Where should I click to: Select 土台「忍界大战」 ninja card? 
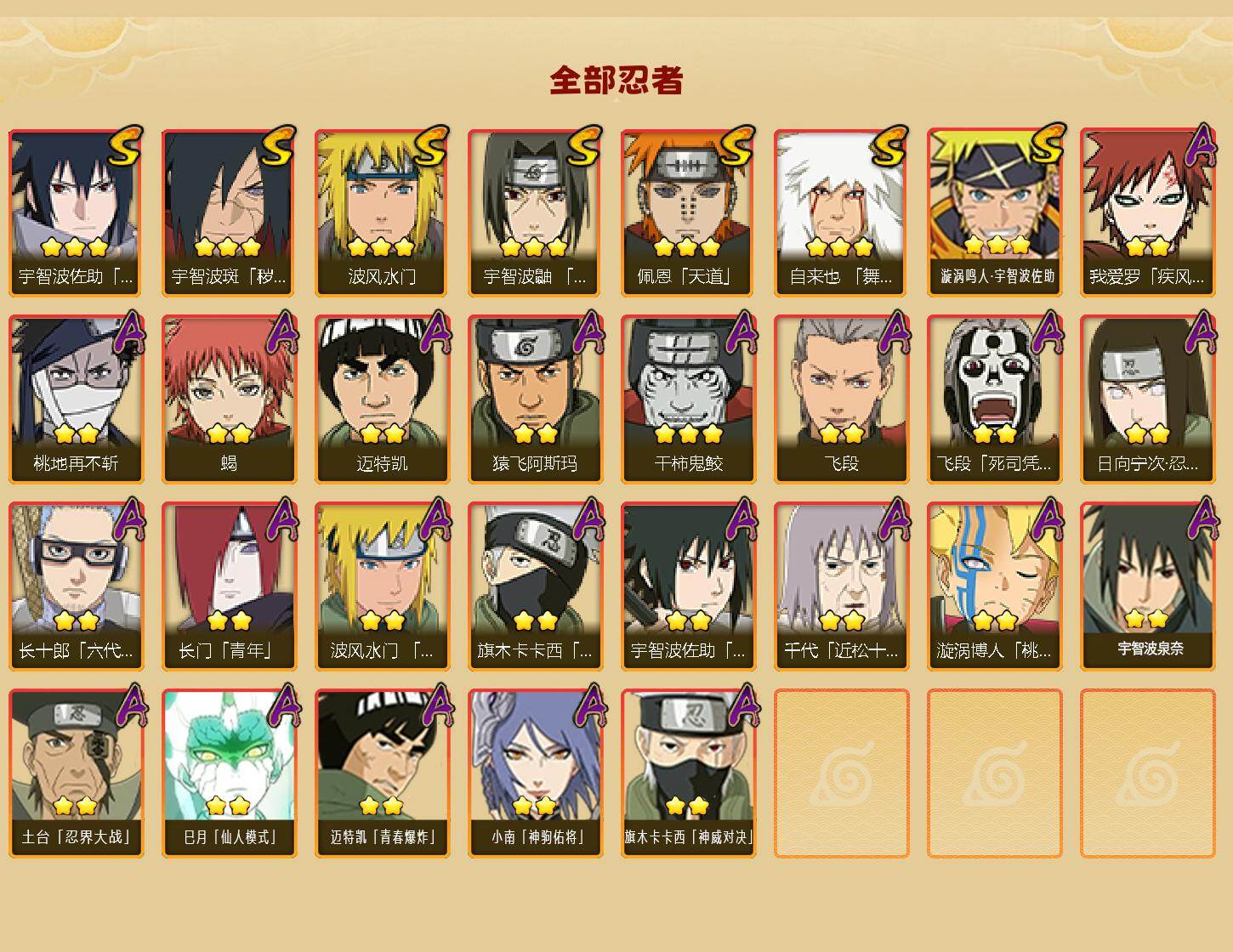pos(77,773)
